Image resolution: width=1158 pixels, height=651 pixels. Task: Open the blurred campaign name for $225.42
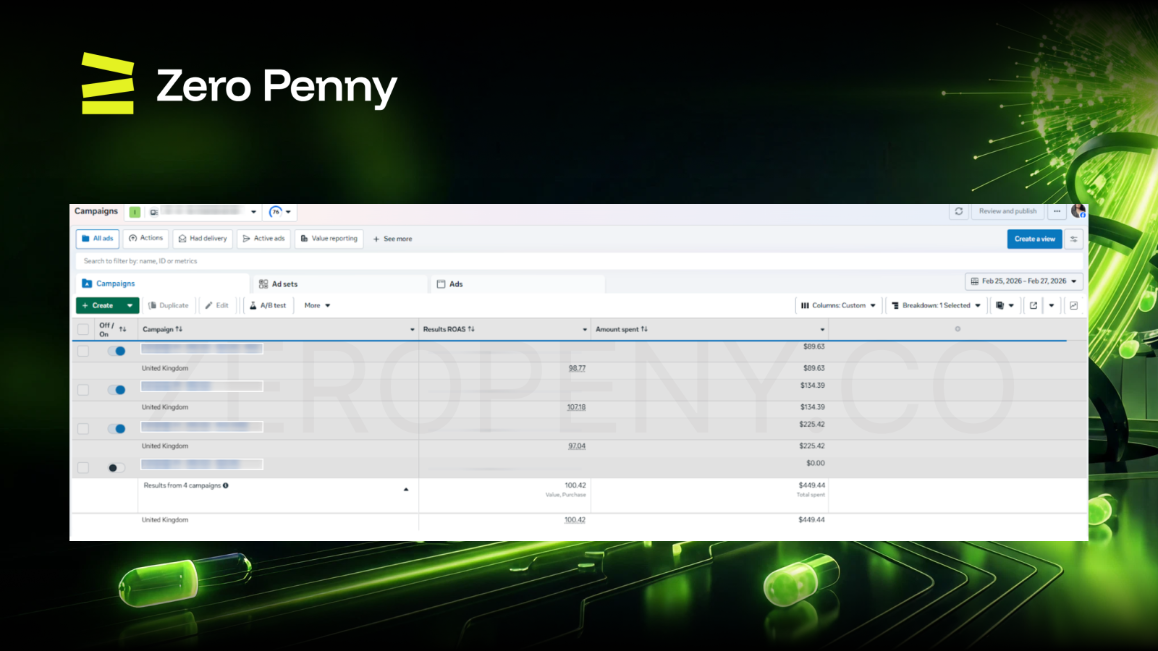coord(202,426)
